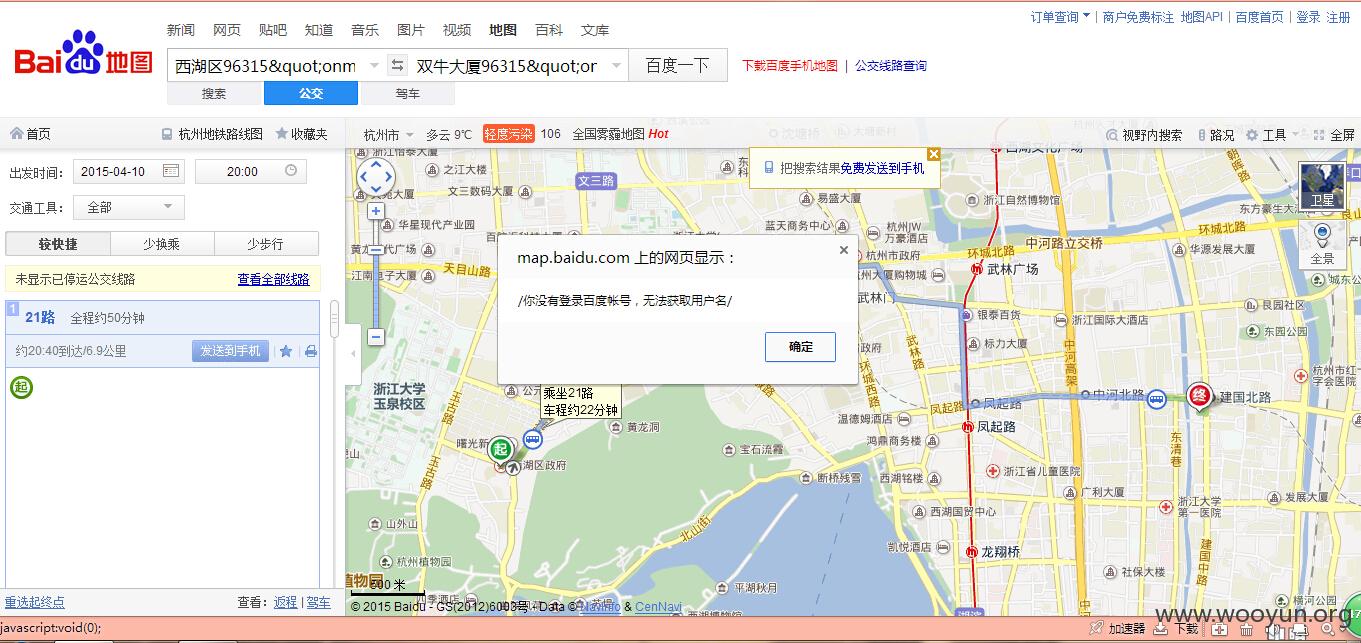
Task: Click the 下载百度手机地图 link
Action: 790,66
